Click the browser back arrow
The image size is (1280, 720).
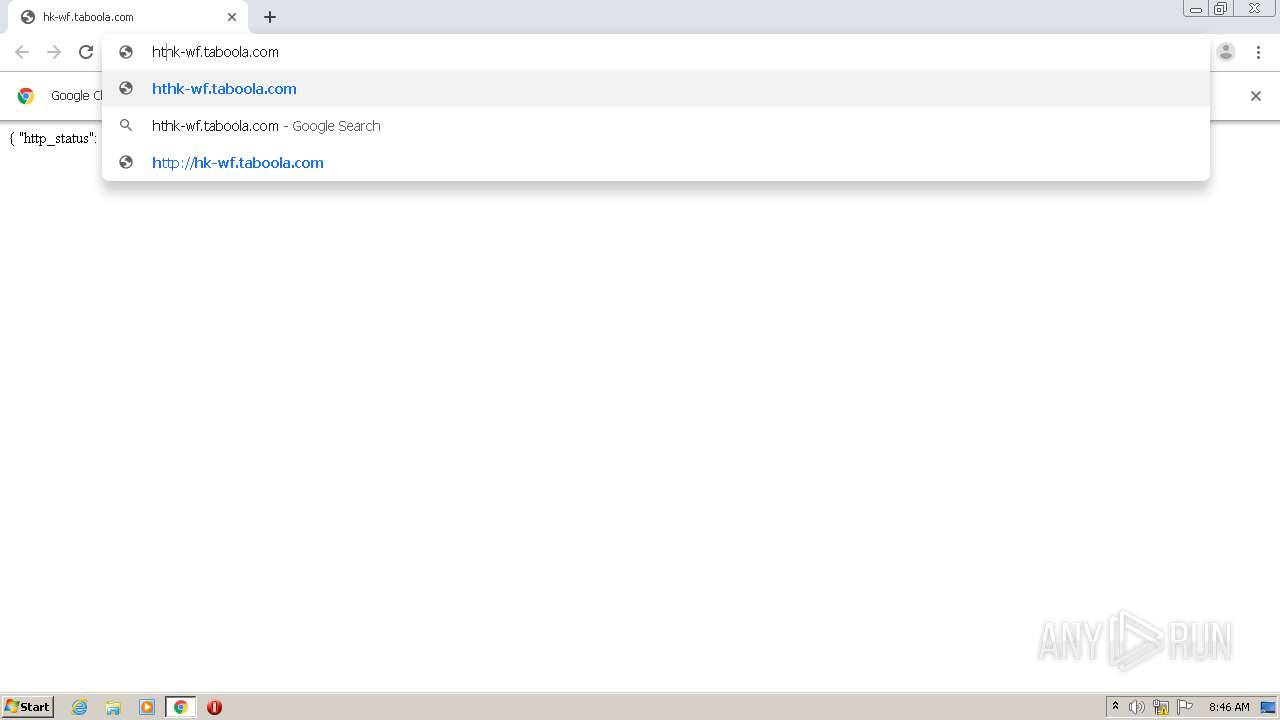22,52
